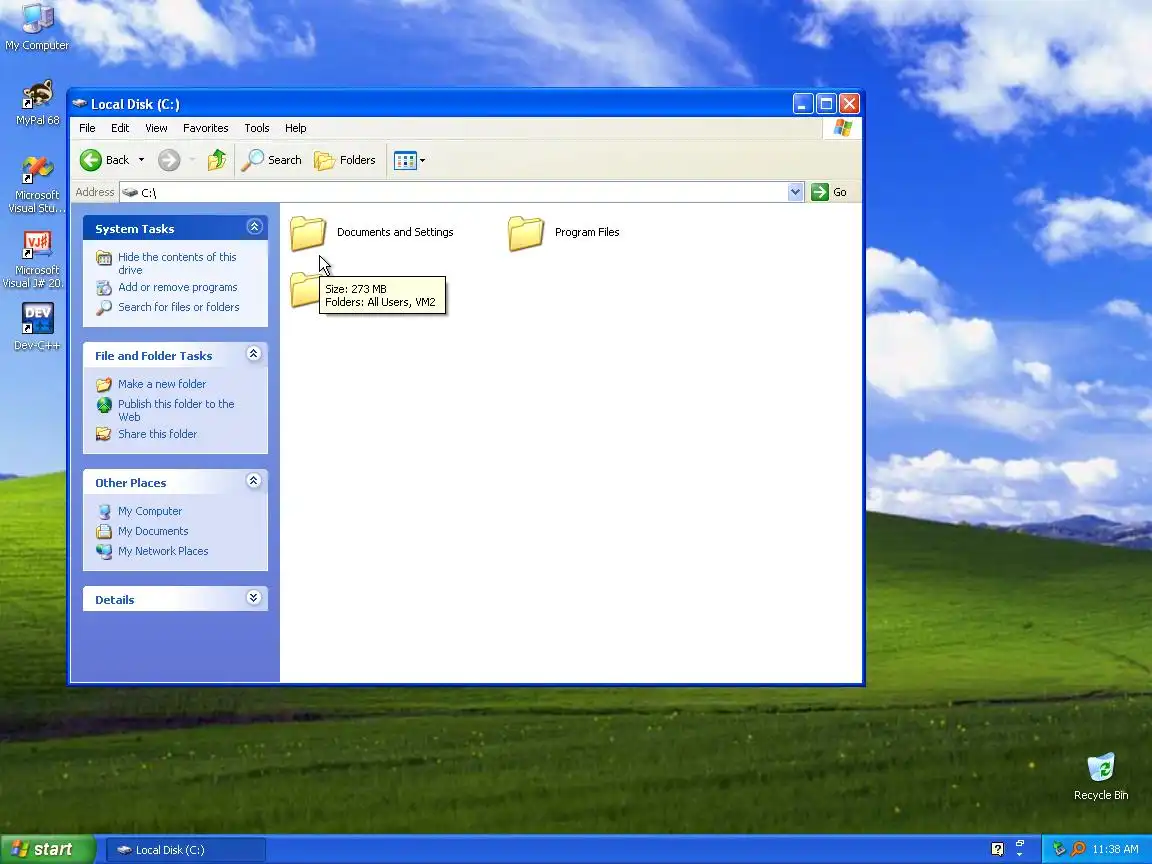Open the Tools menu
Screen dimensions: 1152x864
pyautogui.click(x=256, y=128)
